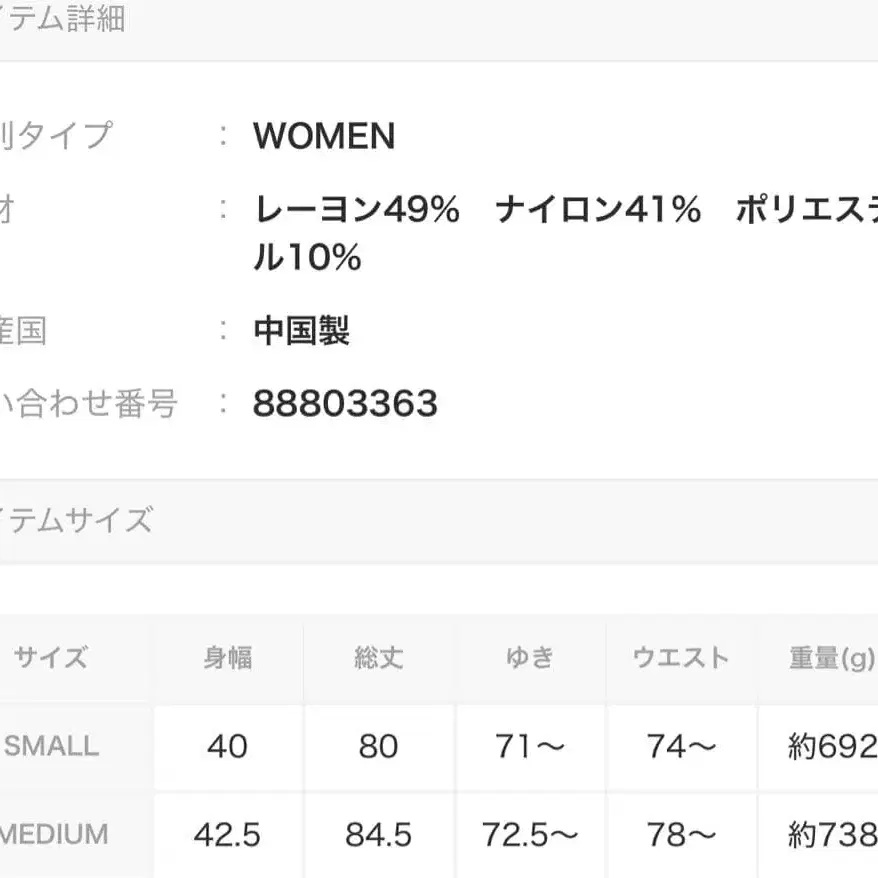This screenshot has height=878, width=878.
Task: Click the SMALL waist cell 74〜
Action: [x=680, y=746]
